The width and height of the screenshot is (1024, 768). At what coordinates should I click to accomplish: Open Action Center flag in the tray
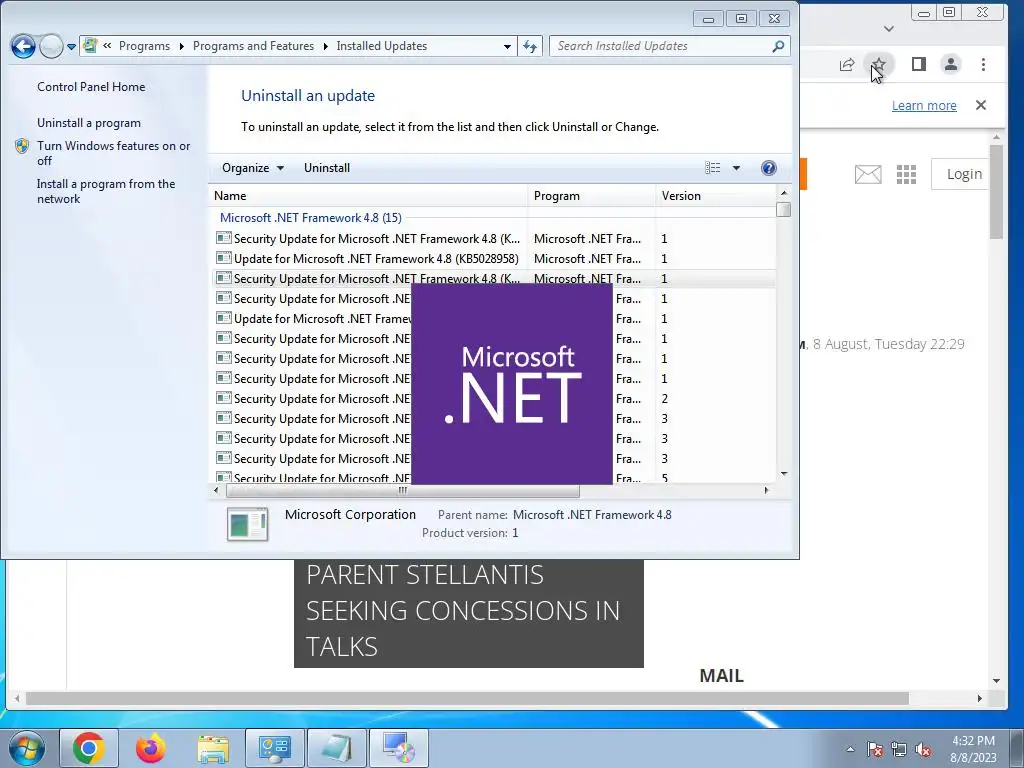pos(875,749)
